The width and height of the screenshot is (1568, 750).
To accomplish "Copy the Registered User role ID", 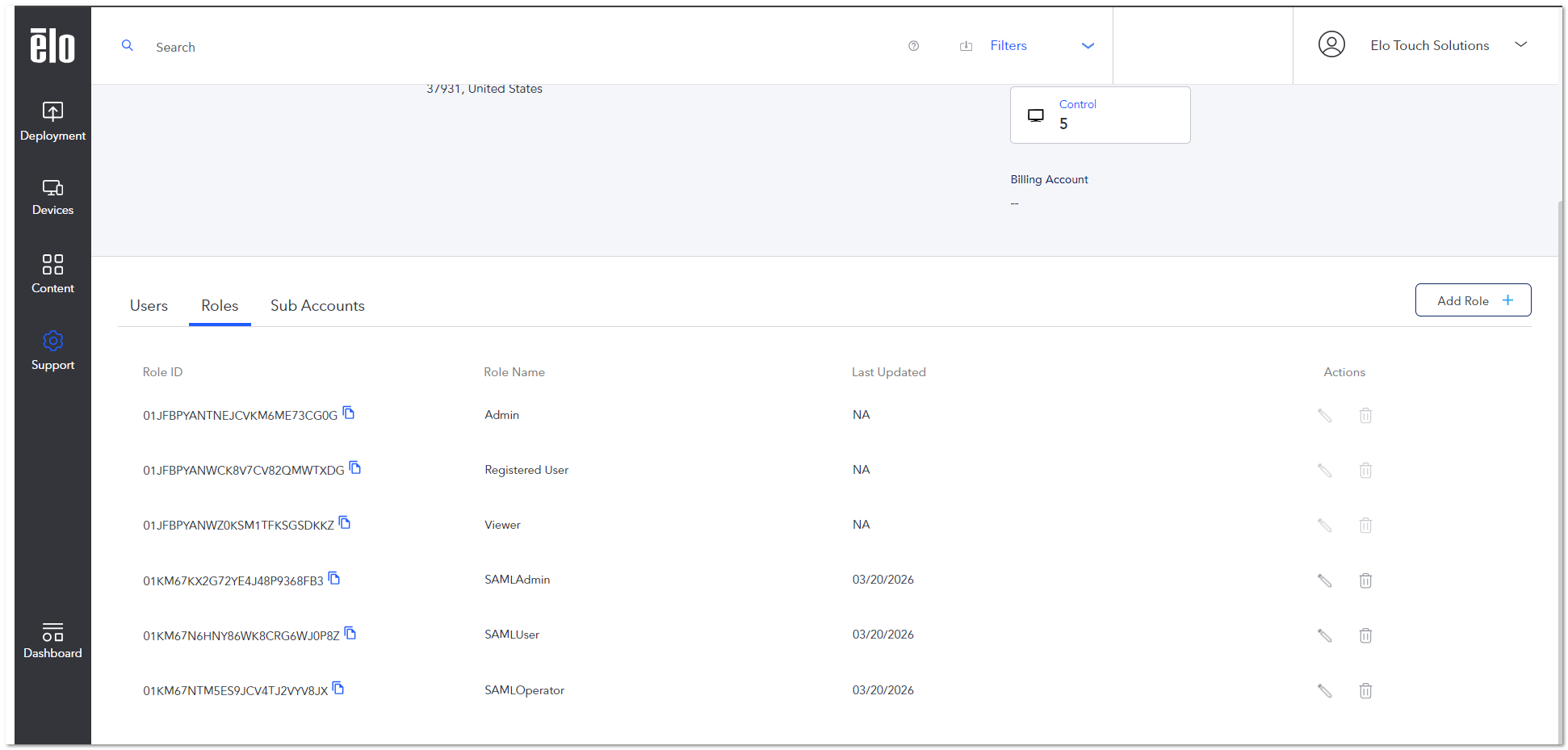I will pyautogui.click(x=355, y=467).
